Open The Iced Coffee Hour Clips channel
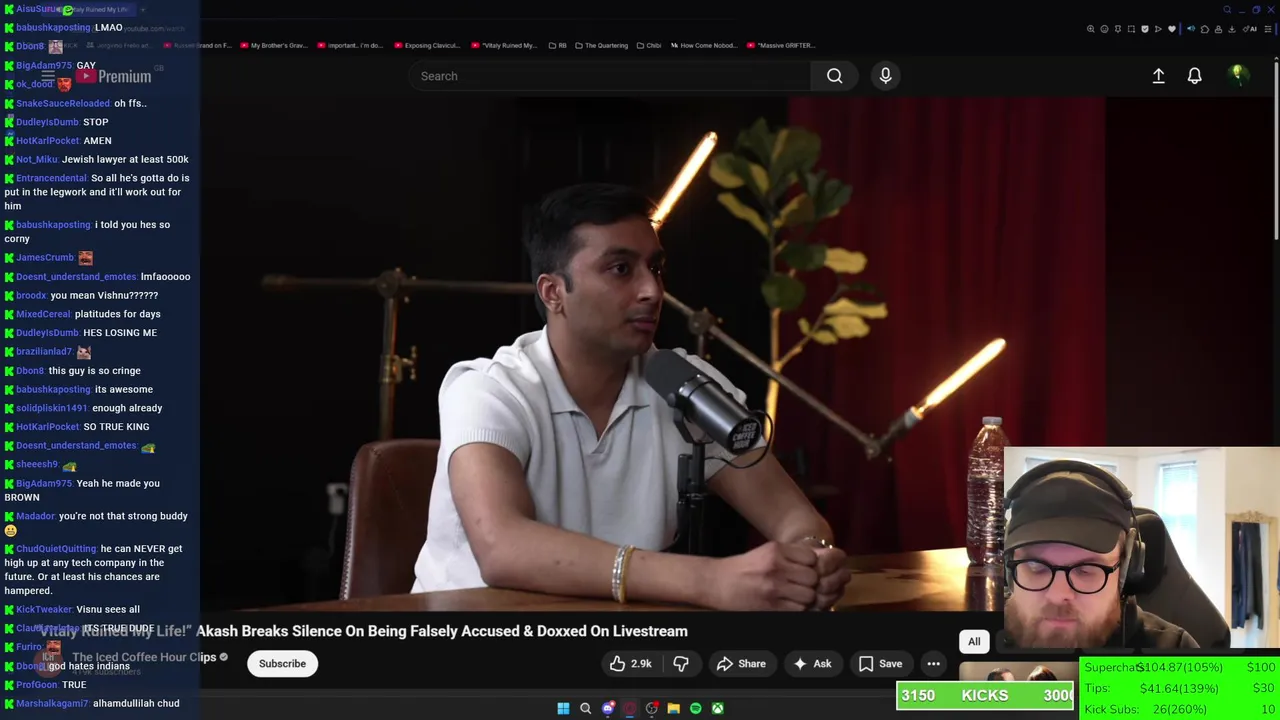The width and height of the screenshot is (1280, 720). coord(143,657)
